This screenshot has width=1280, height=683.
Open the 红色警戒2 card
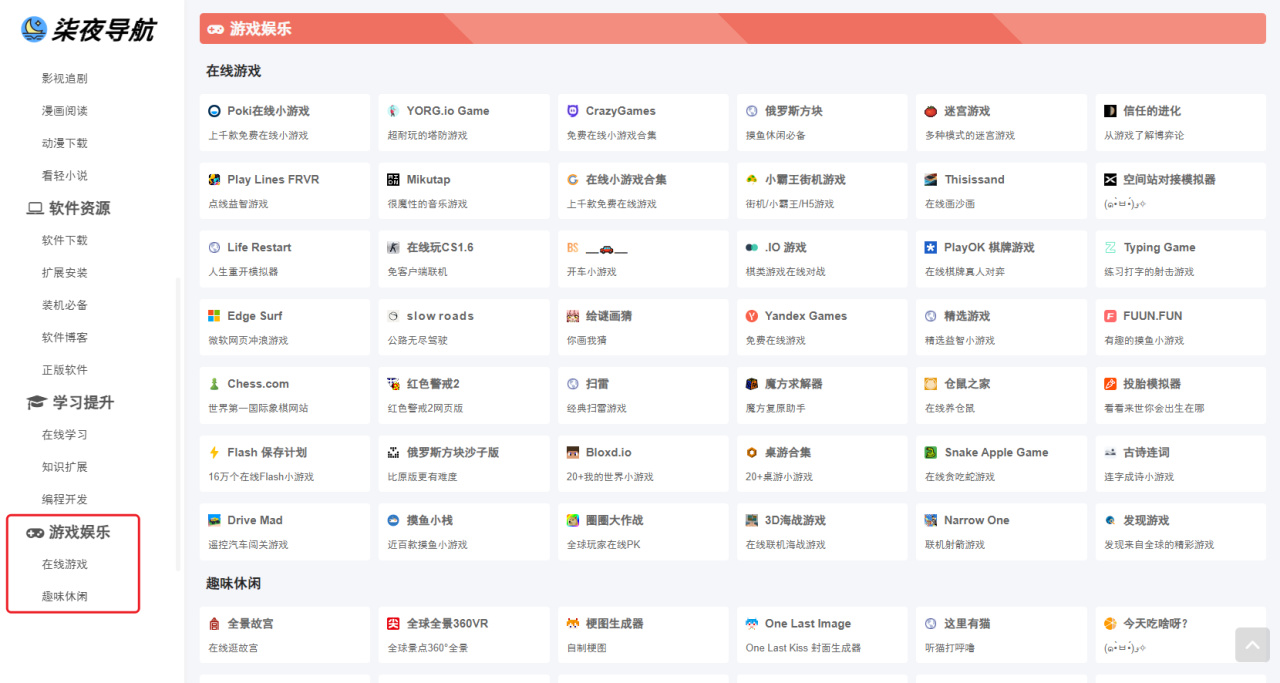(464, 394)
